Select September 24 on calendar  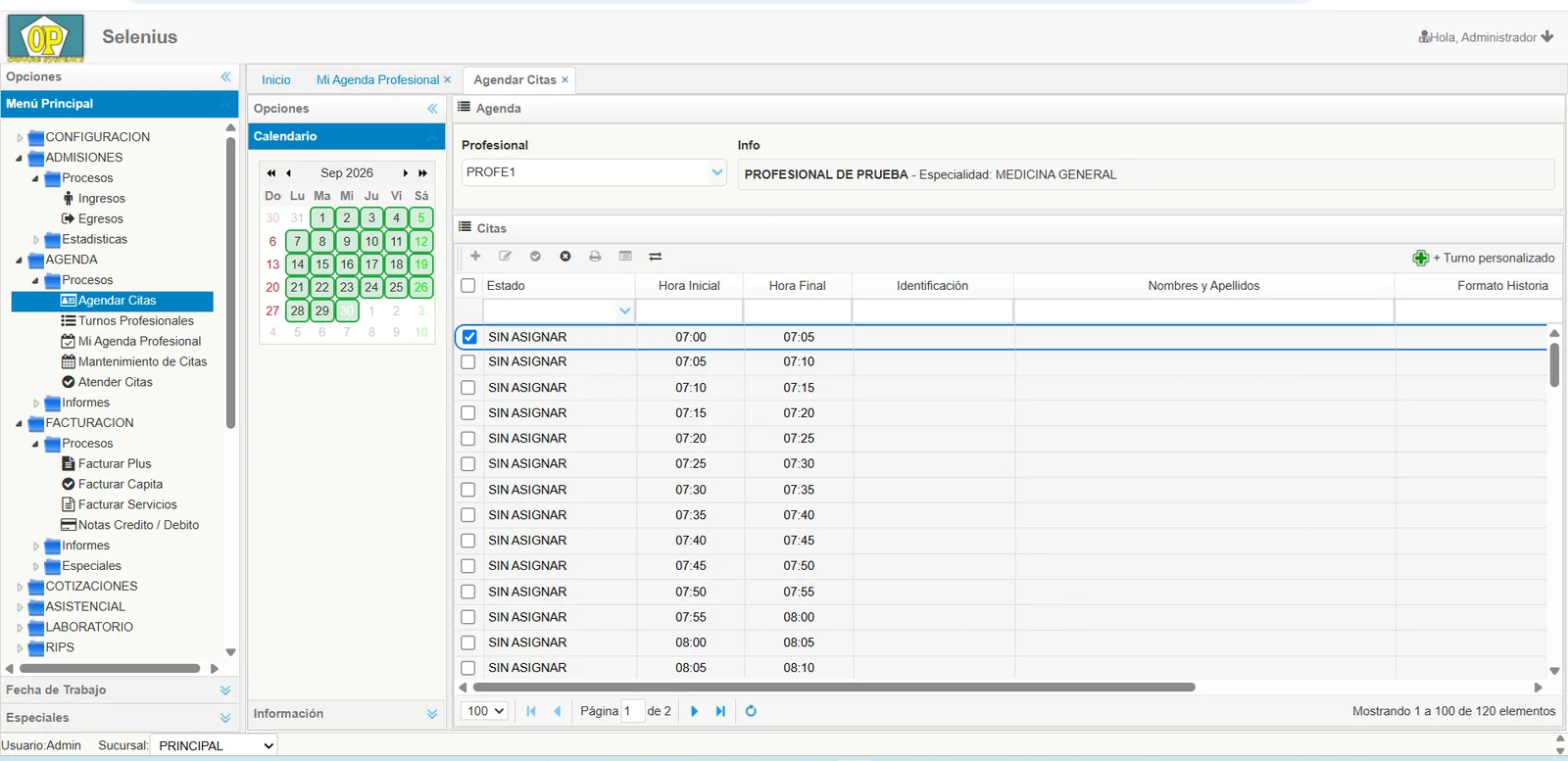(x=371, y=287)
